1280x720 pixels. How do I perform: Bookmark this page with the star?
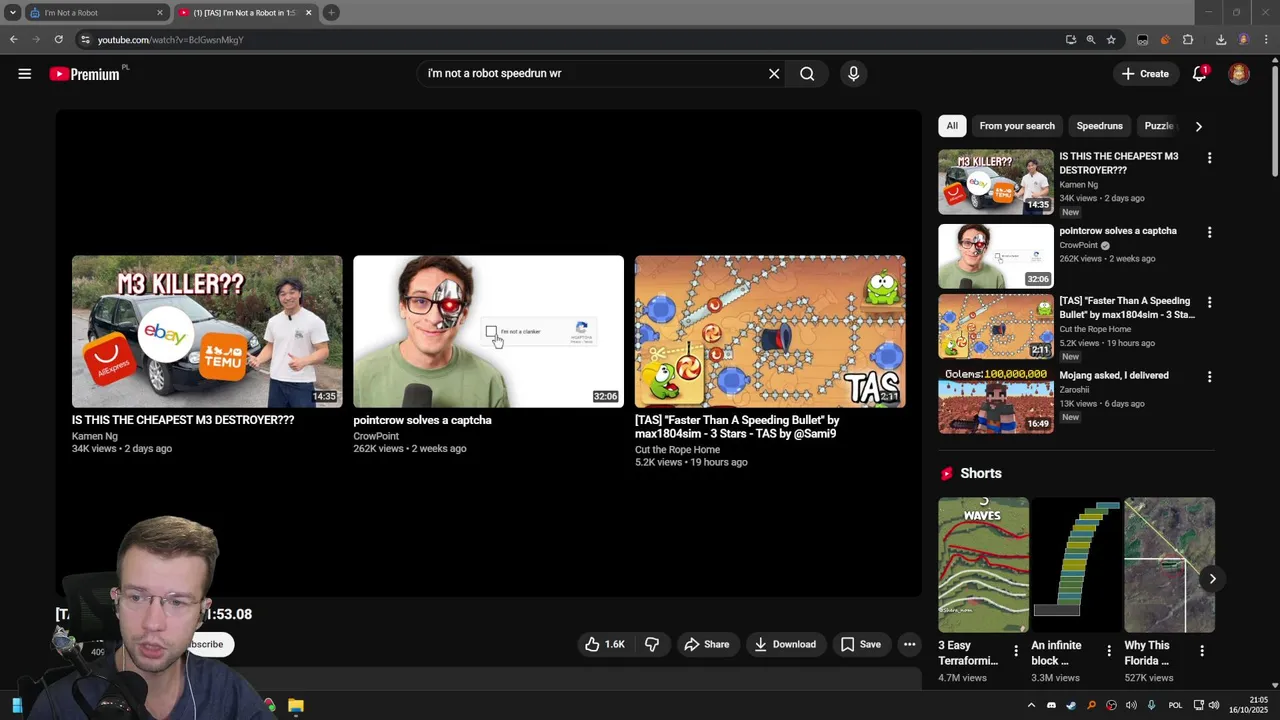point(1111,40)
